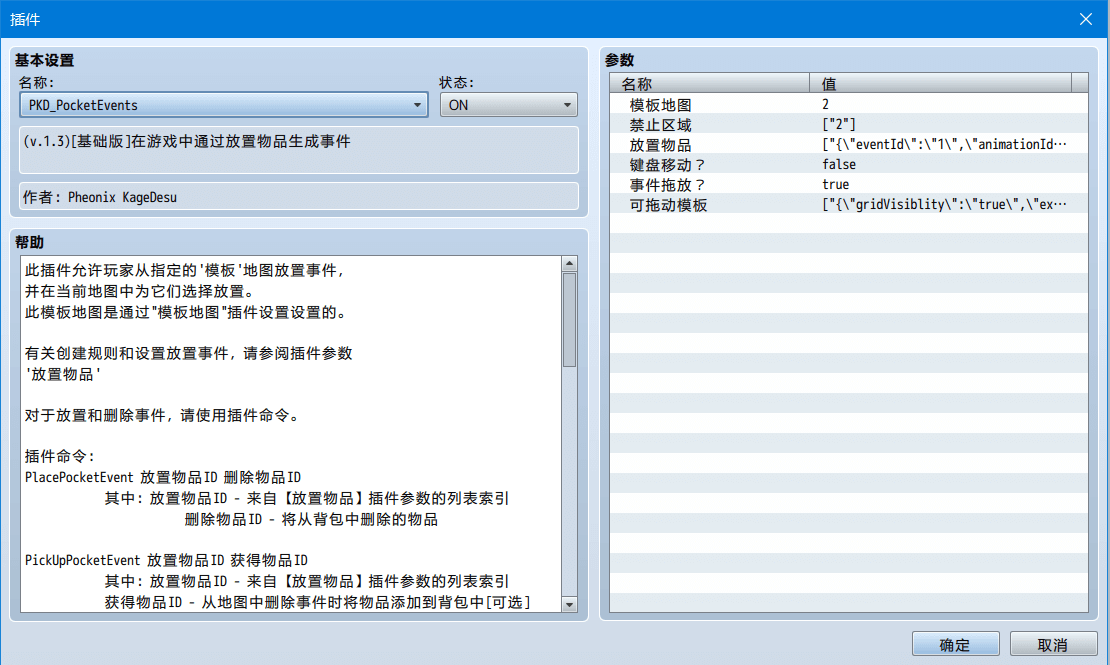Open the plugin name dropdown PKD_PocketEvents
Screen dimensions: 1110x665
(x=224, y=105)
